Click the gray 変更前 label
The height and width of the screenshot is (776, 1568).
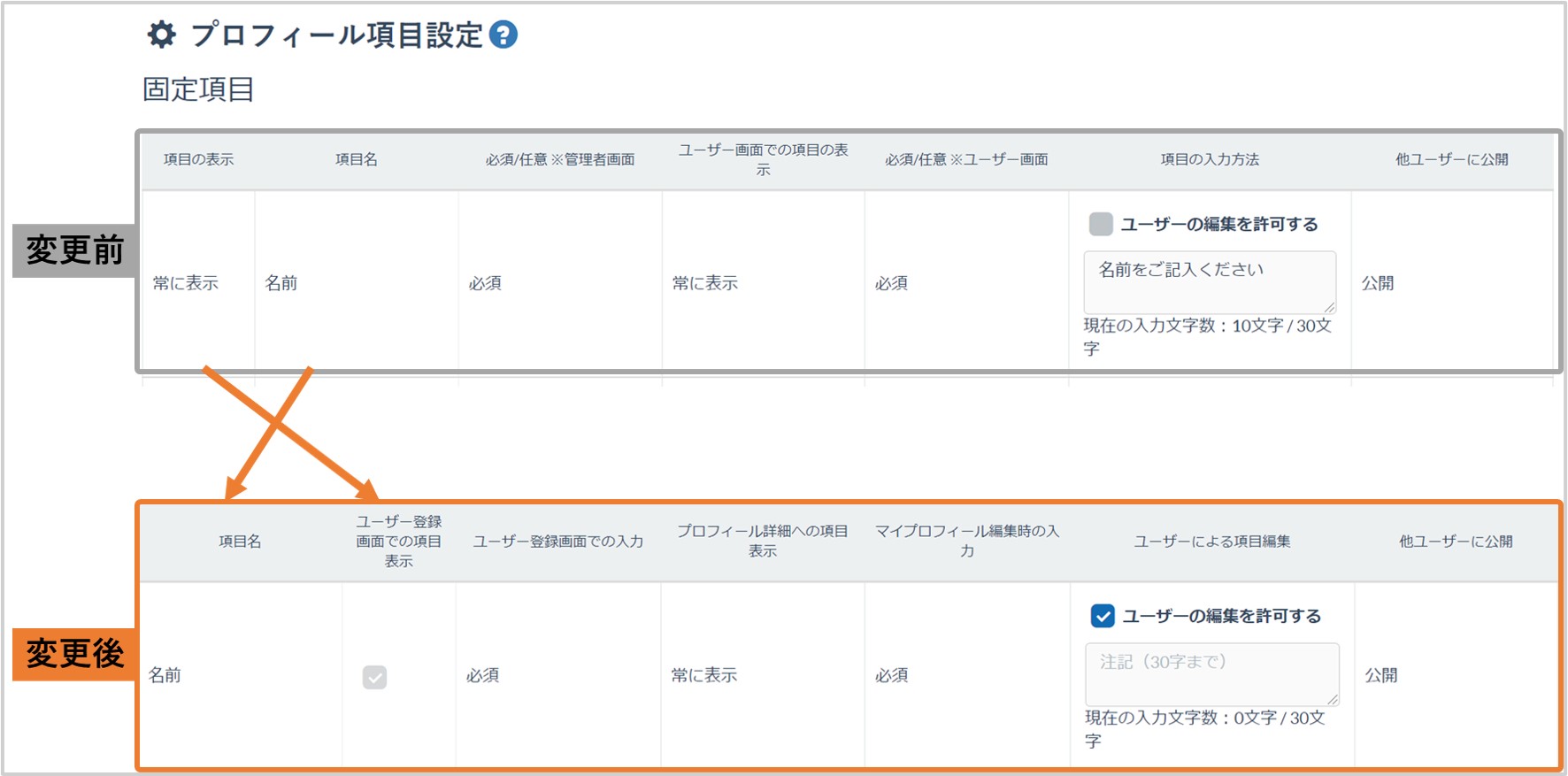[x=74, y=250]
